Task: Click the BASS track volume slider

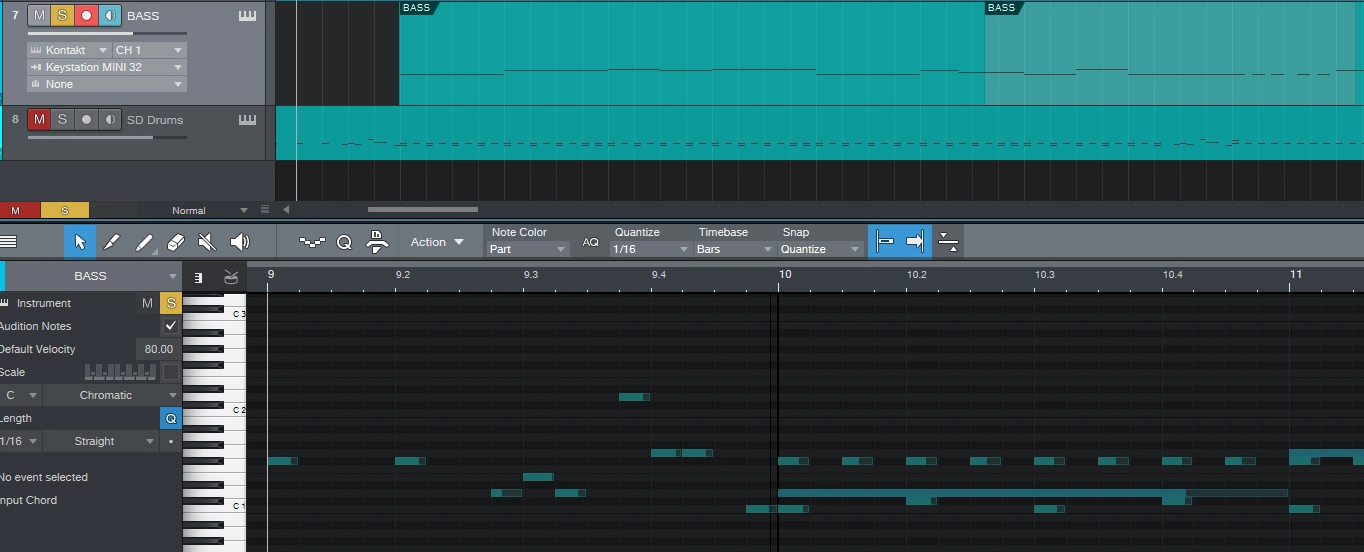Action: pyautogui.click(x=80, y=33)
